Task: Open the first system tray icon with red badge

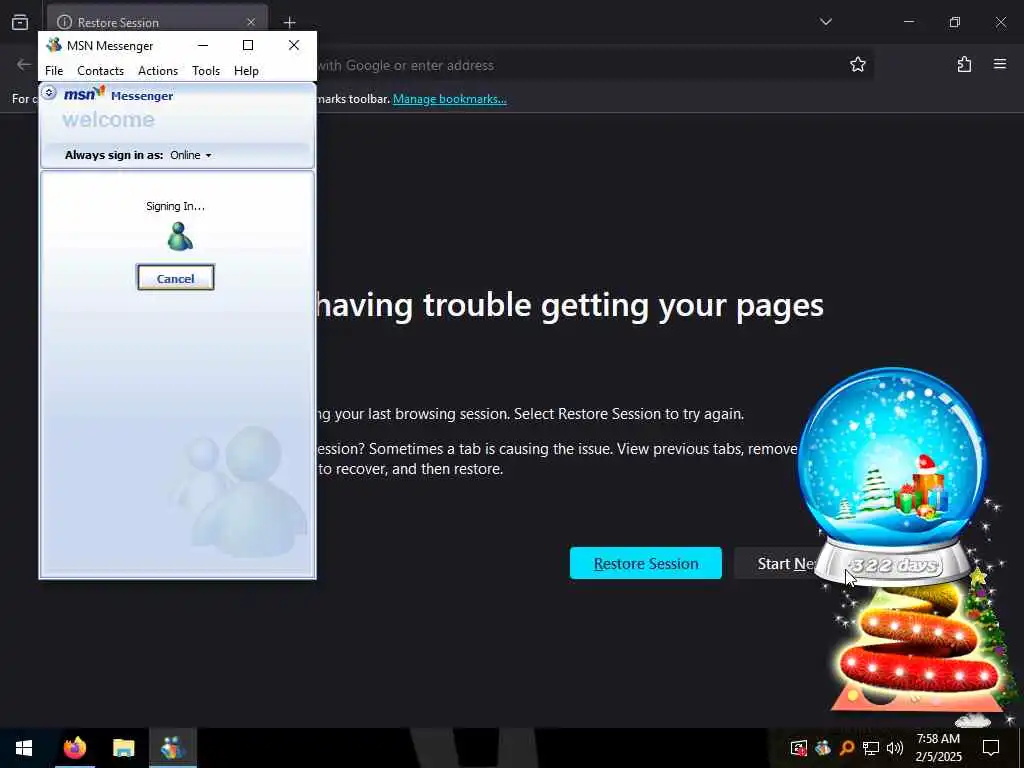Action: click(x=798, y=748)
